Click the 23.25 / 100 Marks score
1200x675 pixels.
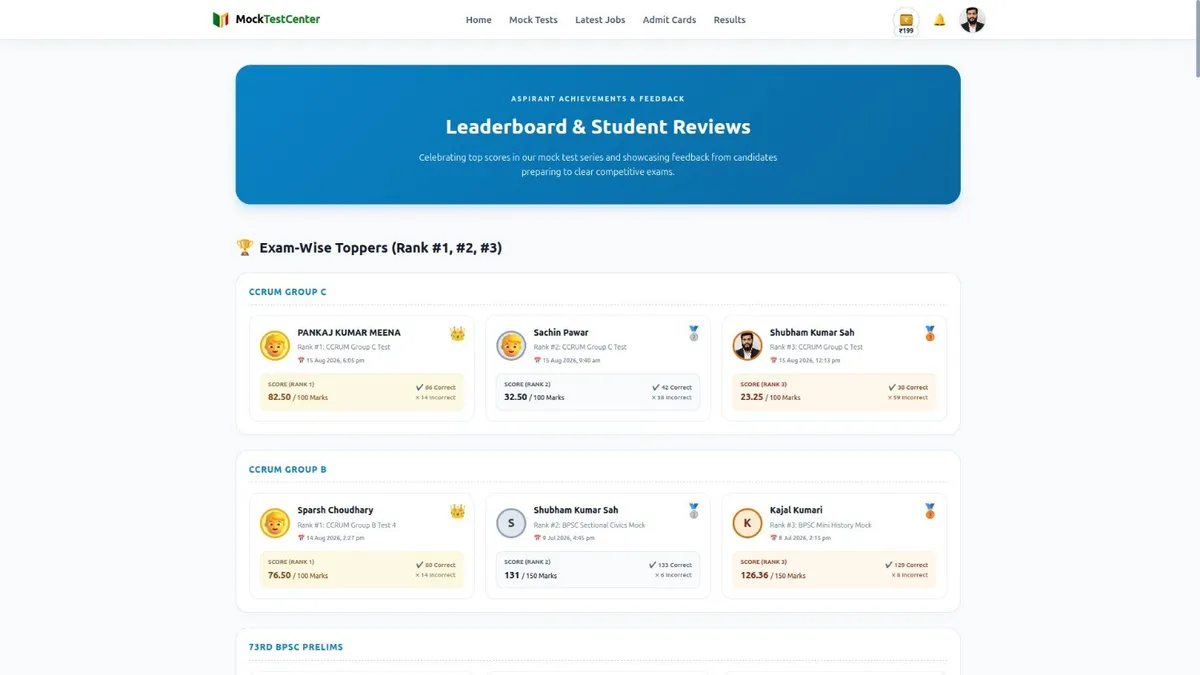click(770, 397)
